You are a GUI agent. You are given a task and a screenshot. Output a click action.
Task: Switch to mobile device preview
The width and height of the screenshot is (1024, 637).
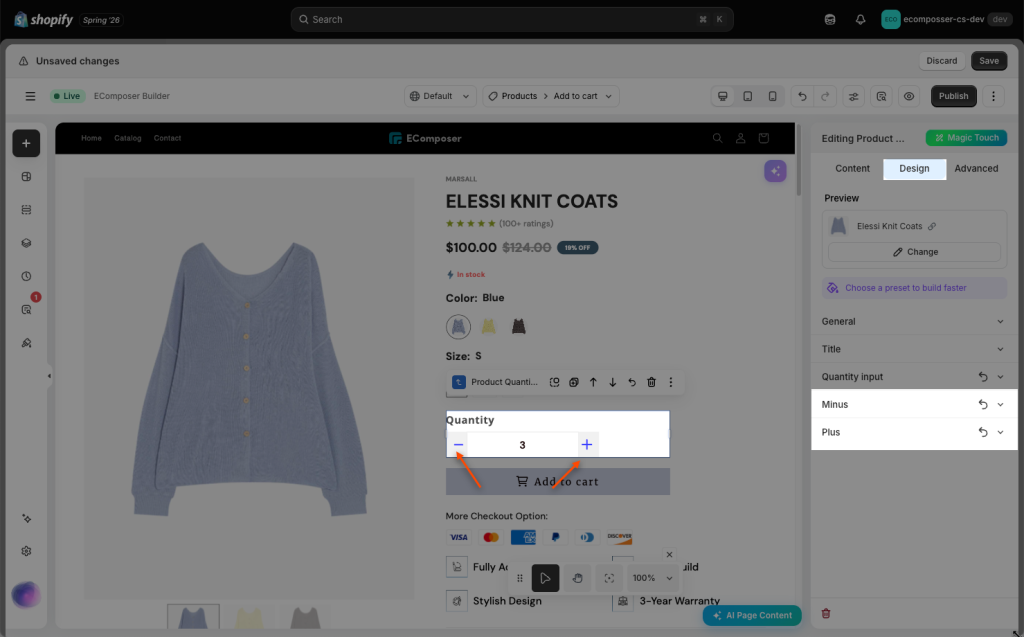point(773,96)
